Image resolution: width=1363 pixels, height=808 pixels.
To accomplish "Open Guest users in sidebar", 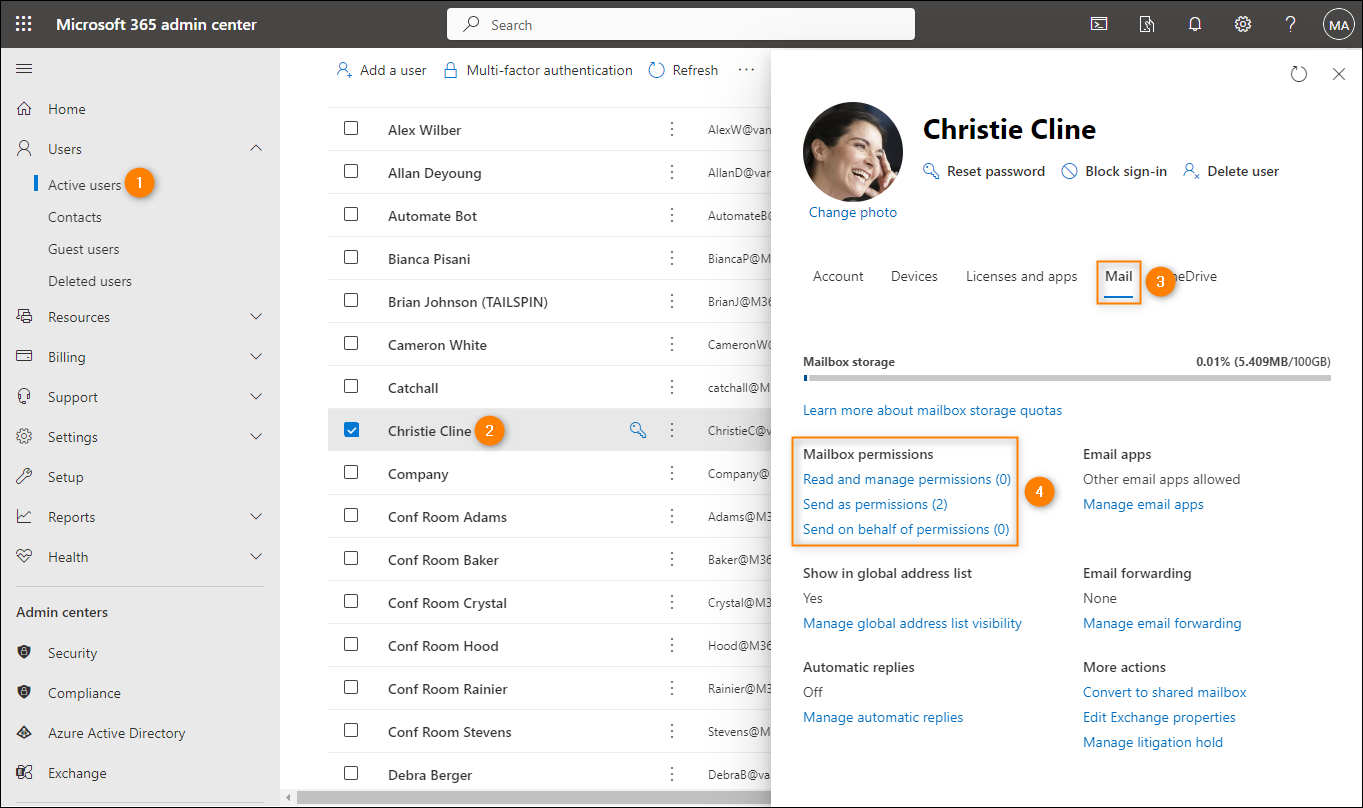I will (83, 249).
